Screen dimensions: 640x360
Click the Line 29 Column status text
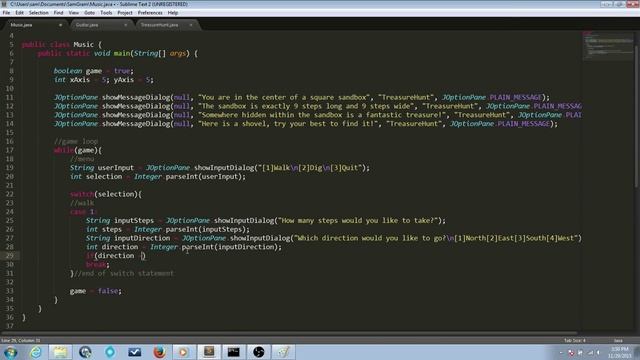(x=21, y=340)
